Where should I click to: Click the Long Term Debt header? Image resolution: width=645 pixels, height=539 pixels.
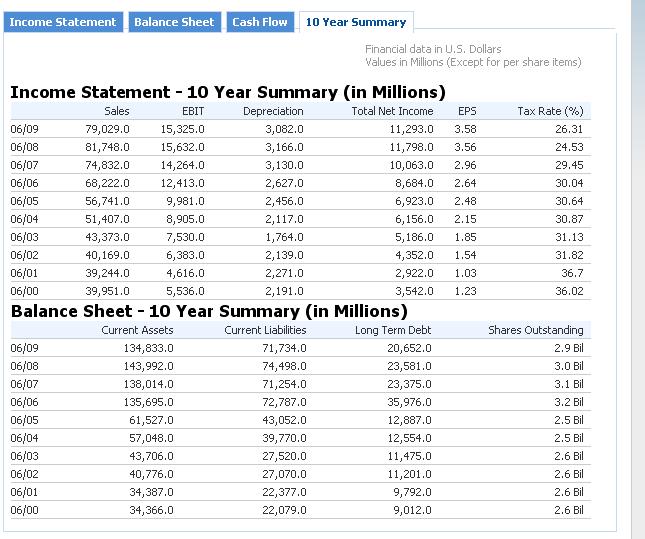coord(394,330)
